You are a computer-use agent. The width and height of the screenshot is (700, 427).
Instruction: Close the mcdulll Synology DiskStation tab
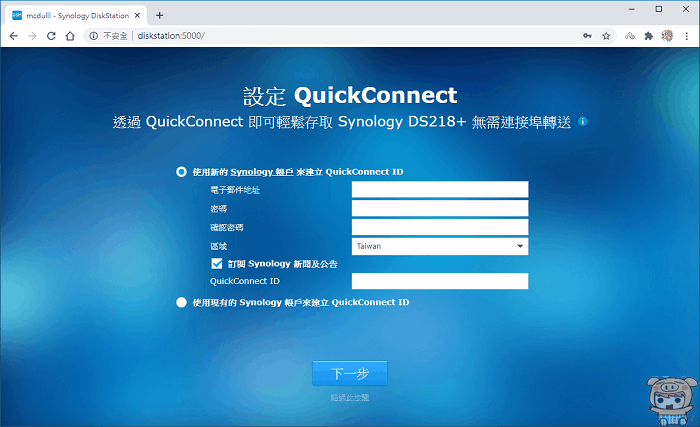(138, 16)
